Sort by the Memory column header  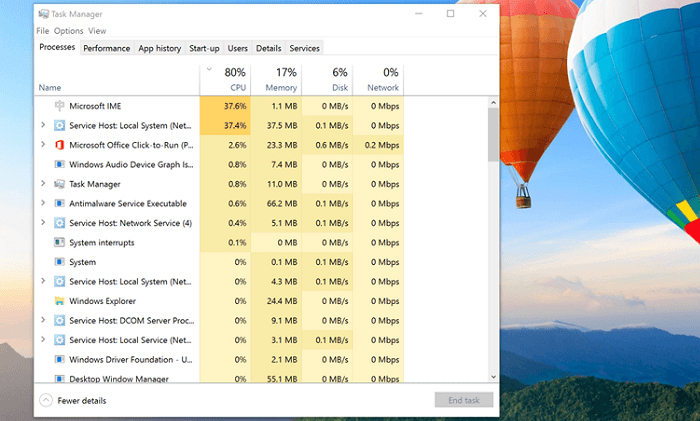[276, 79]
